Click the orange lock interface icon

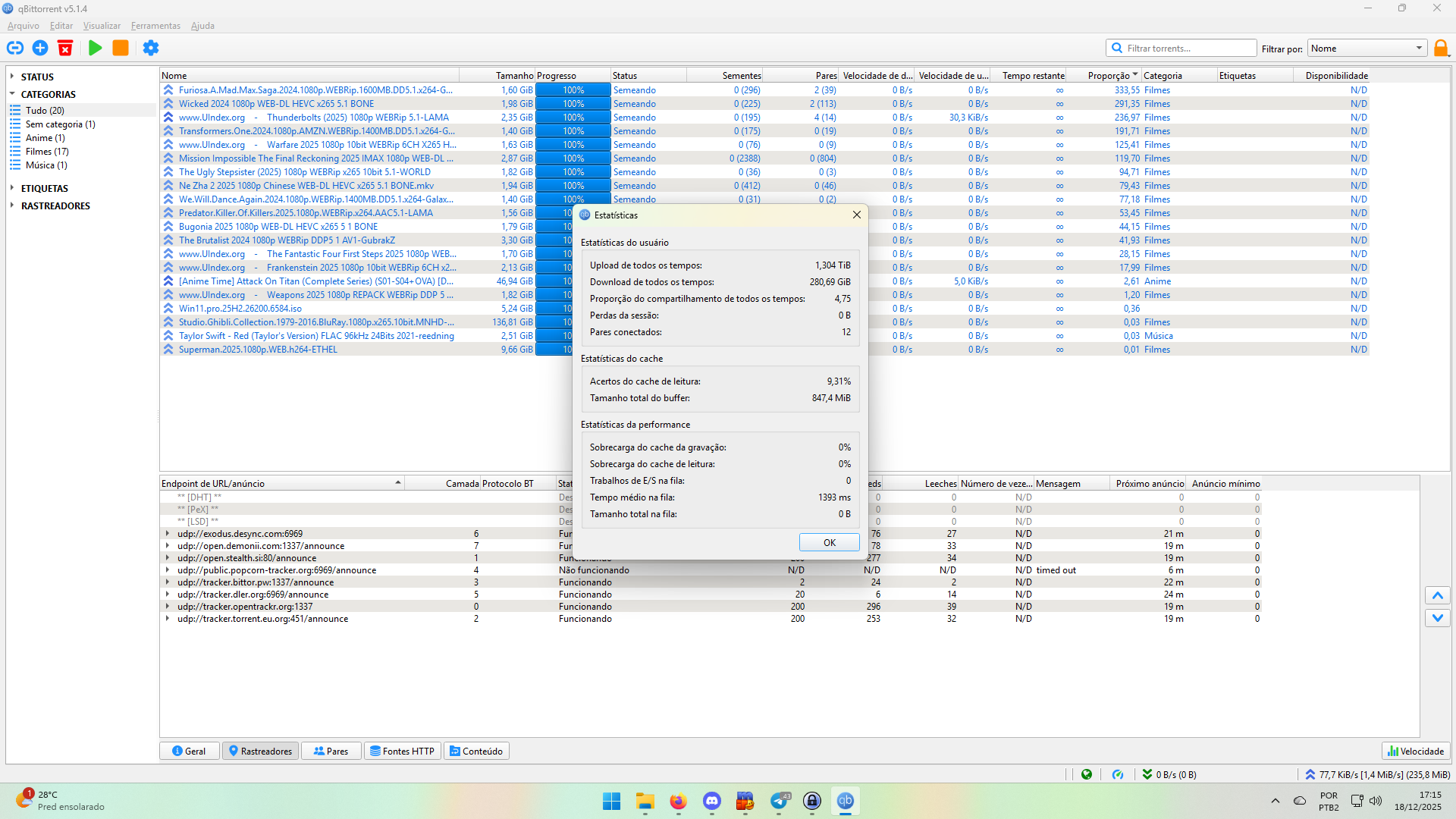[x=1441, y=48]
